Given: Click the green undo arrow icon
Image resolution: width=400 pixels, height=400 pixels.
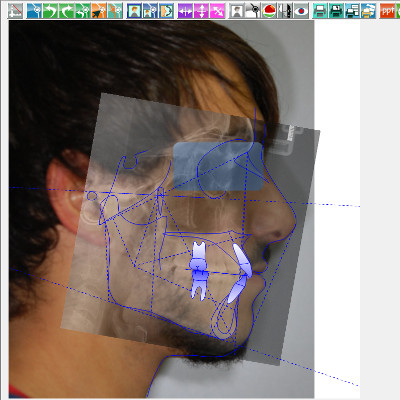Looking at the screenshot, I should [x=50, y=11].
